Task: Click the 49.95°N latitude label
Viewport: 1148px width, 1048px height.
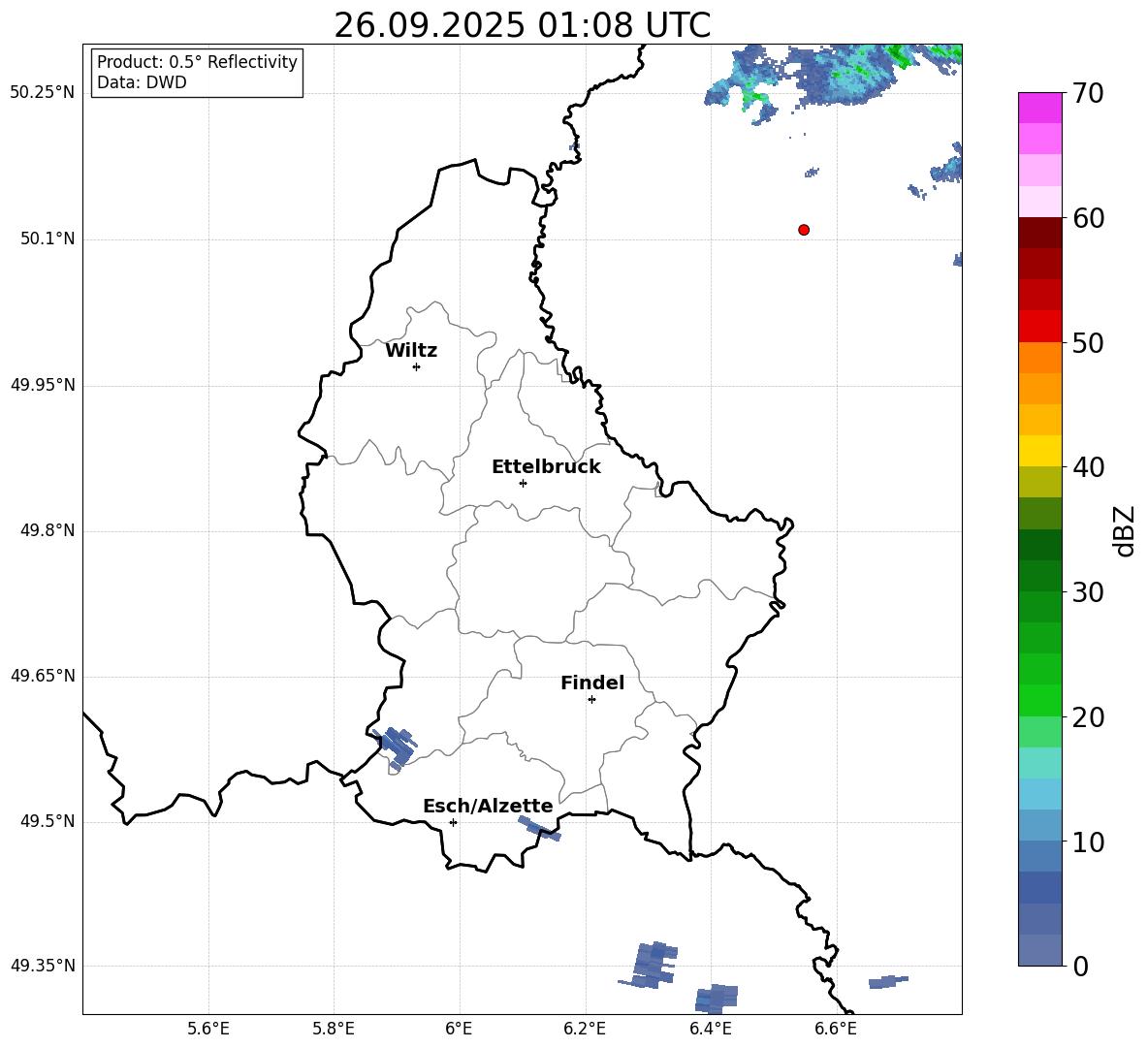Action: click(43, 385)
